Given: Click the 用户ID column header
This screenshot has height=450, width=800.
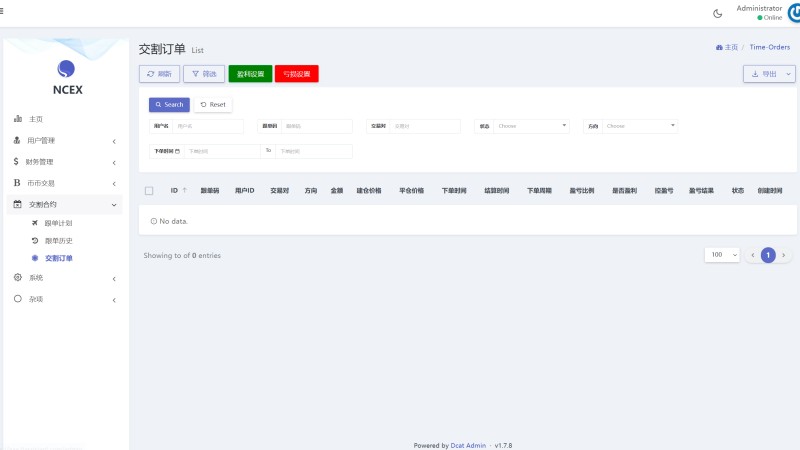Looking at the screenshot, I should 244,190.
